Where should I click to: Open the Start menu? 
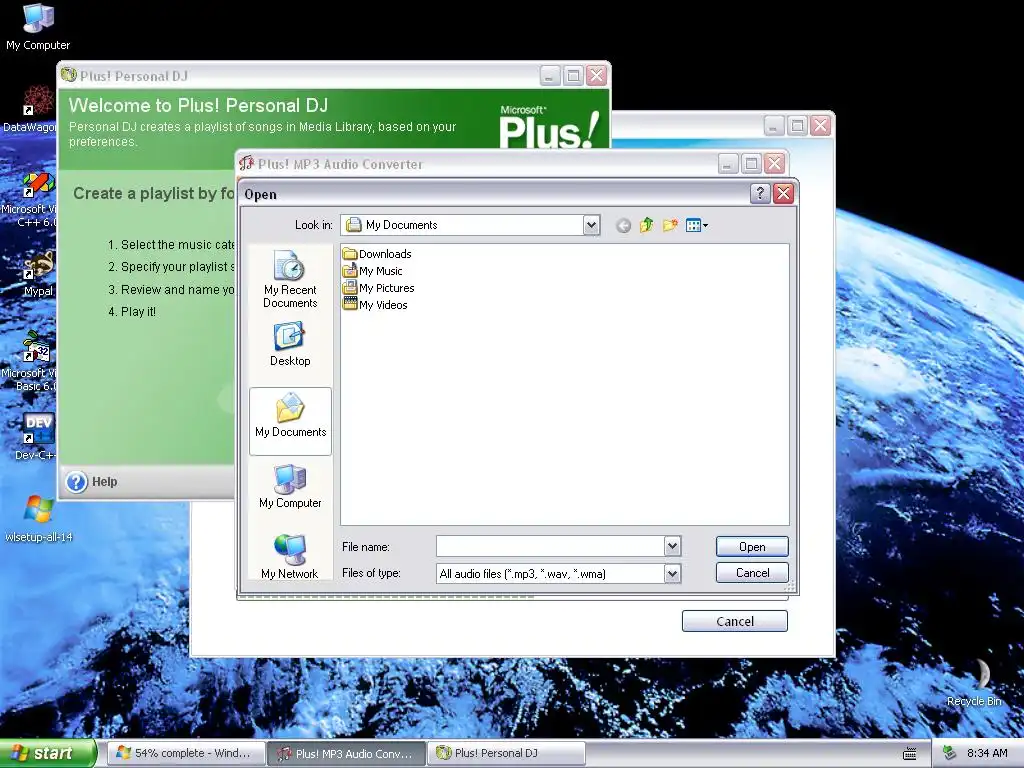click(x=47, y=753)
